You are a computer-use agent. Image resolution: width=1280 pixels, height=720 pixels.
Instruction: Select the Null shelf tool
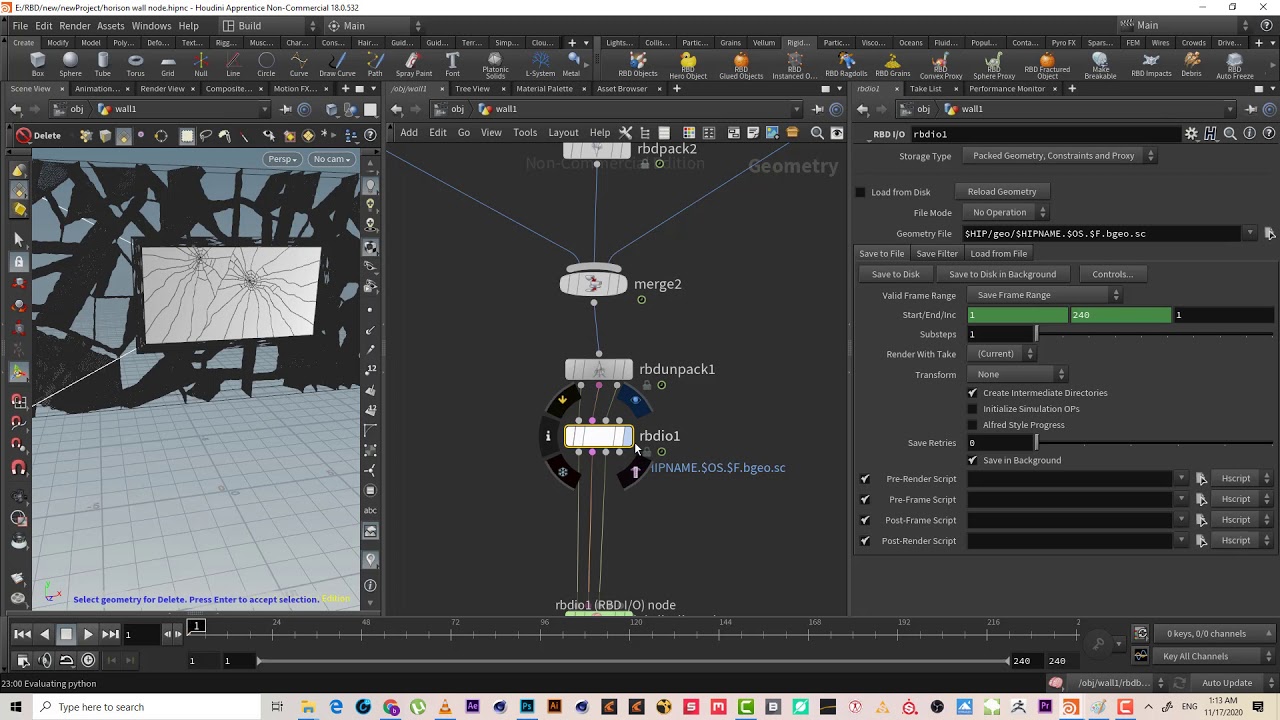(x=201, y=65)
